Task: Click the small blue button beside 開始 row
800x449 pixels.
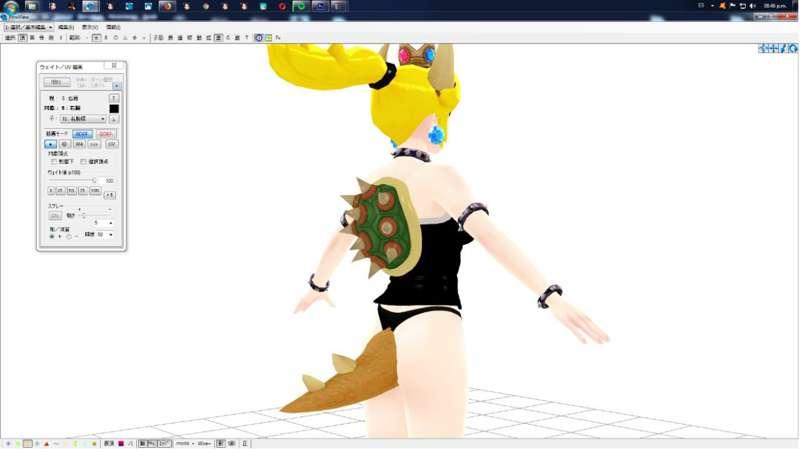Action: (116, 86)
